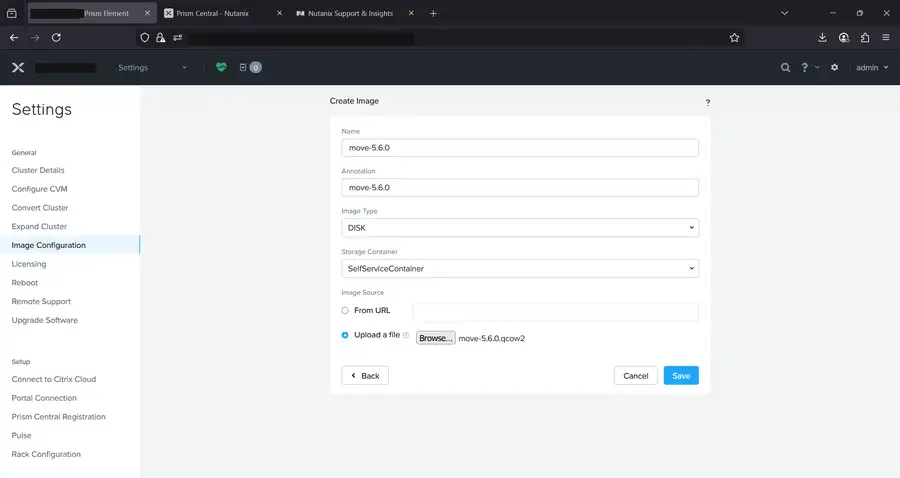Viewport: 900px width, 478px height.
Task: Click the Browse... file button
Action: [436, 338]
